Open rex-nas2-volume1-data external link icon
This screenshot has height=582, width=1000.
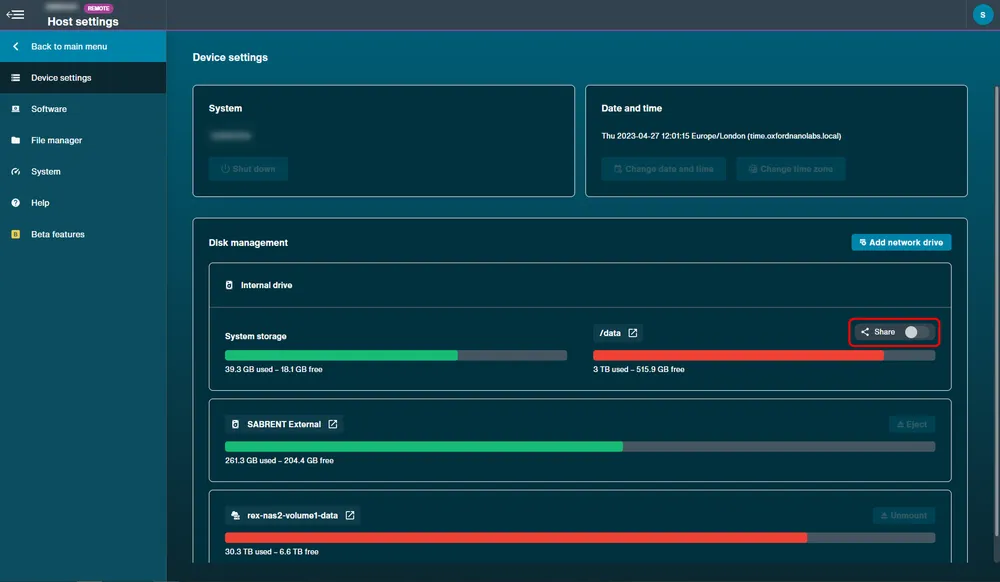349,515
